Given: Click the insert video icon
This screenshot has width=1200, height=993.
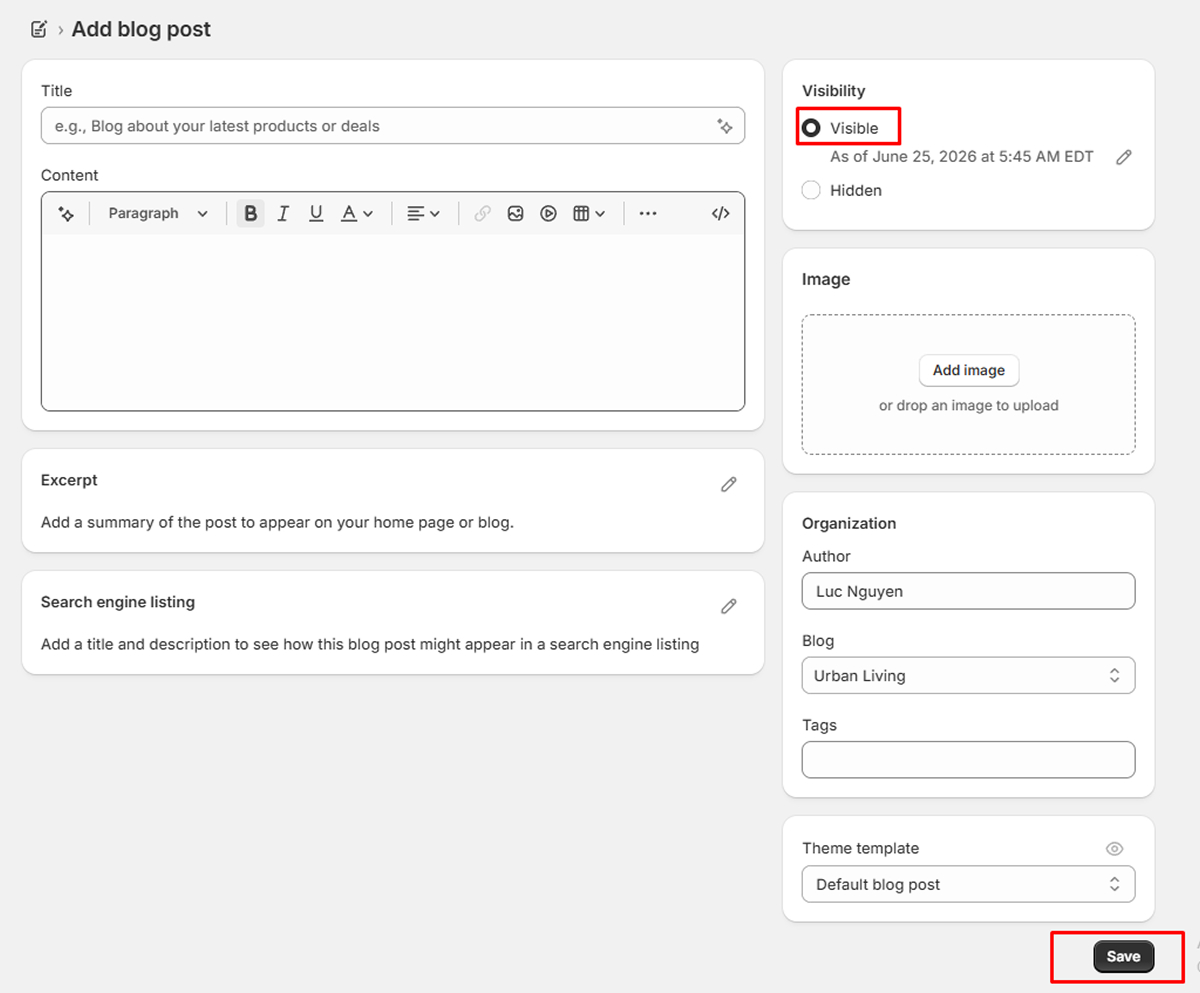Looking at the screenshot, I should (548, 213).
